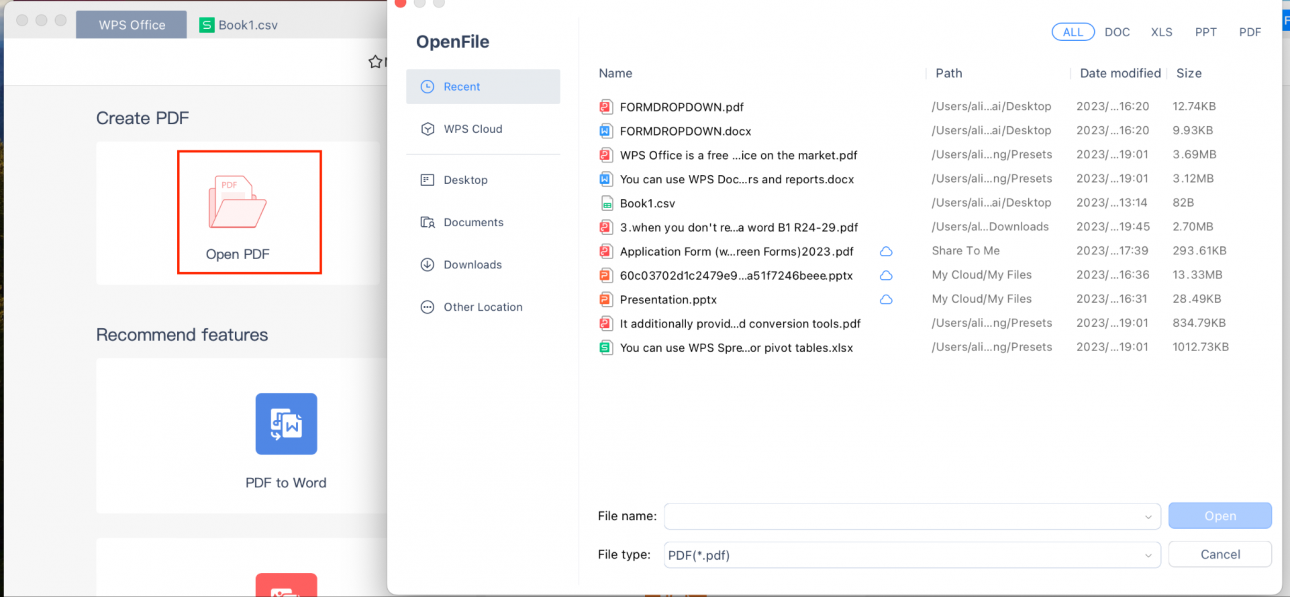This screenshot has height=597, width=1290.
Task: Filter files by XLS type
Action: [x=1162, y=32]
